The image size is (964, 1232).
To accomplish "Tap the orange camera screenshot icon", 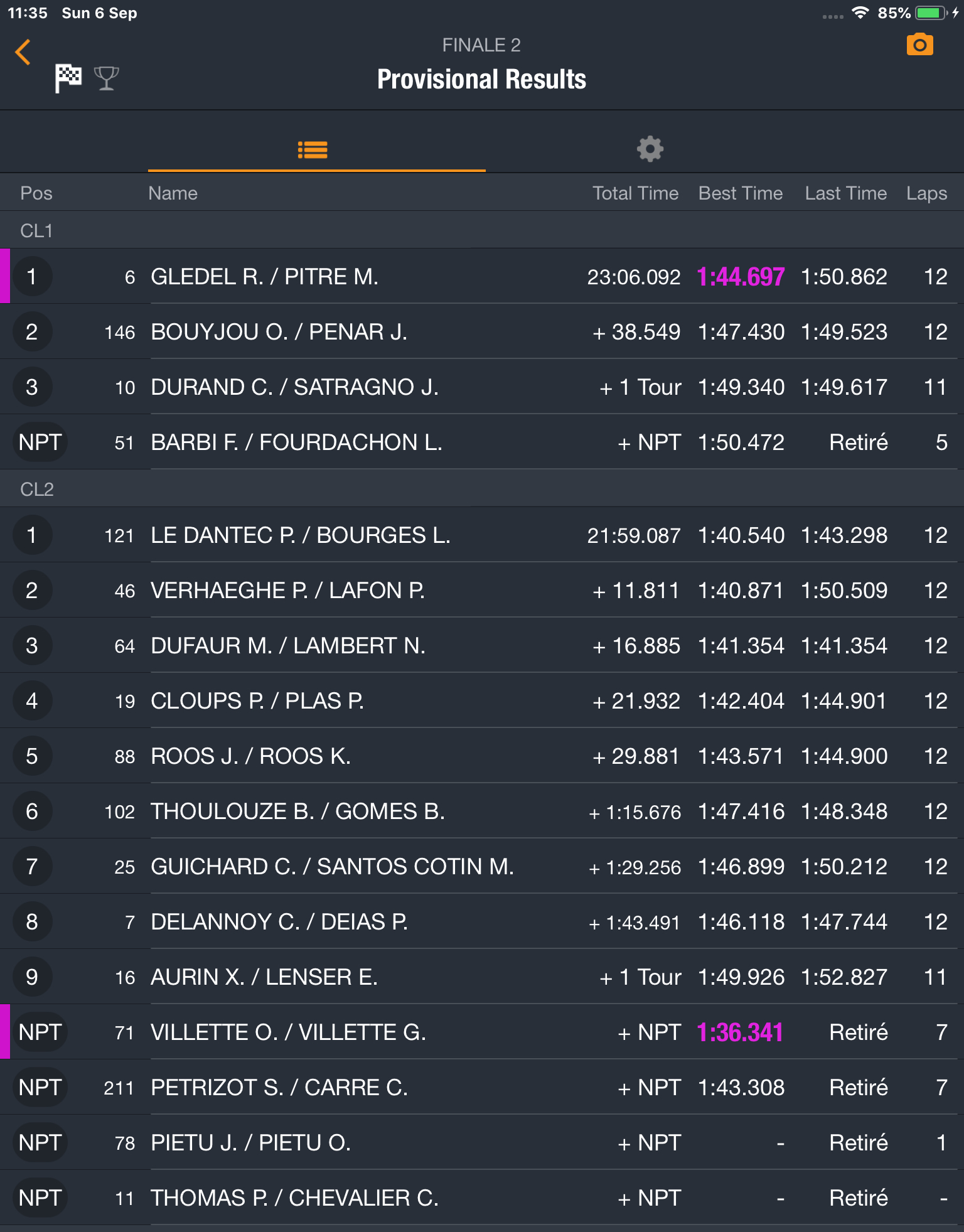I will (x=919, y=45).
